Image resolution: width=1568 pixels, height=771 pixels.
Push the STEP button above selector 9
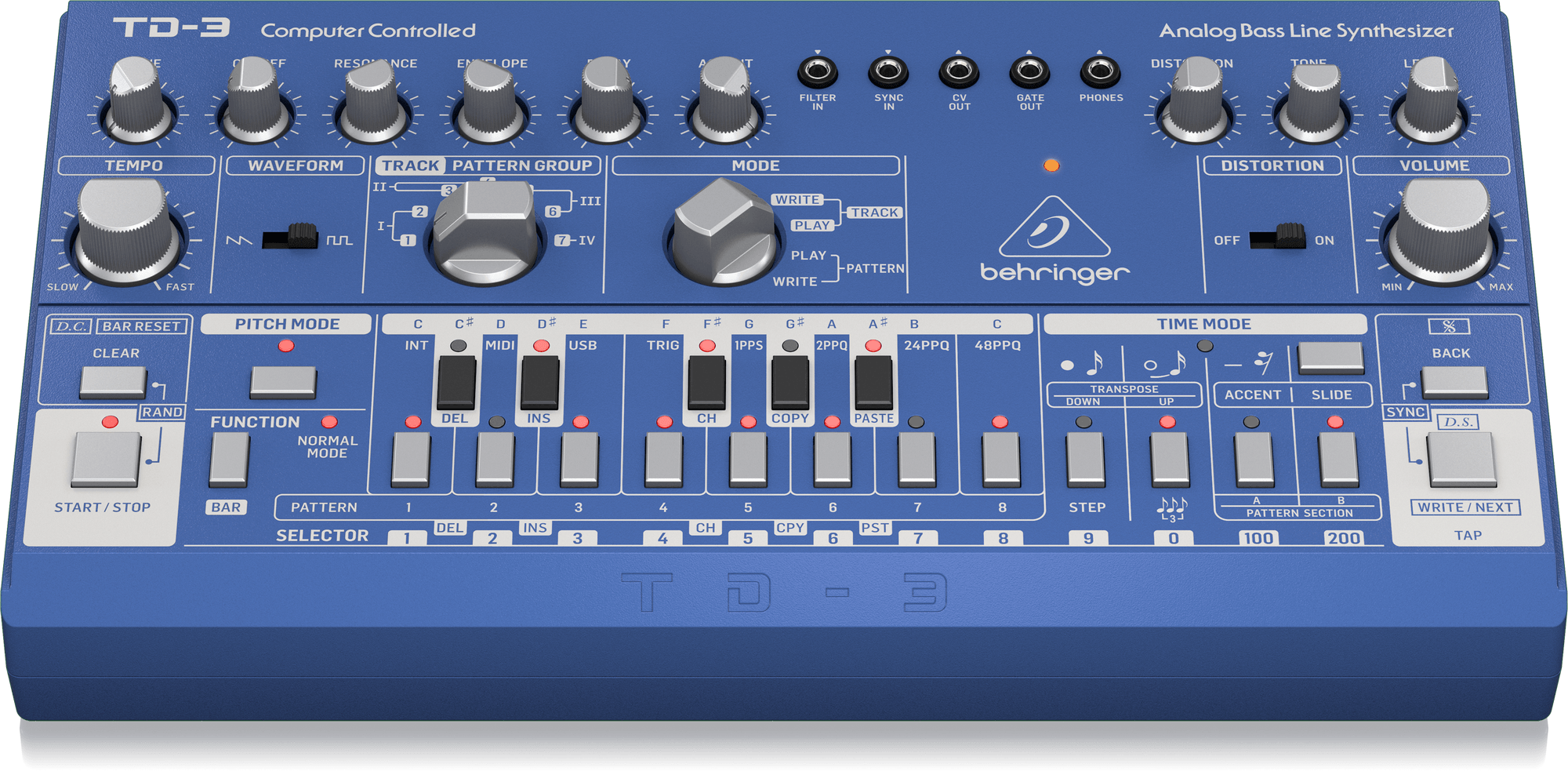[x=1086, y=460]
